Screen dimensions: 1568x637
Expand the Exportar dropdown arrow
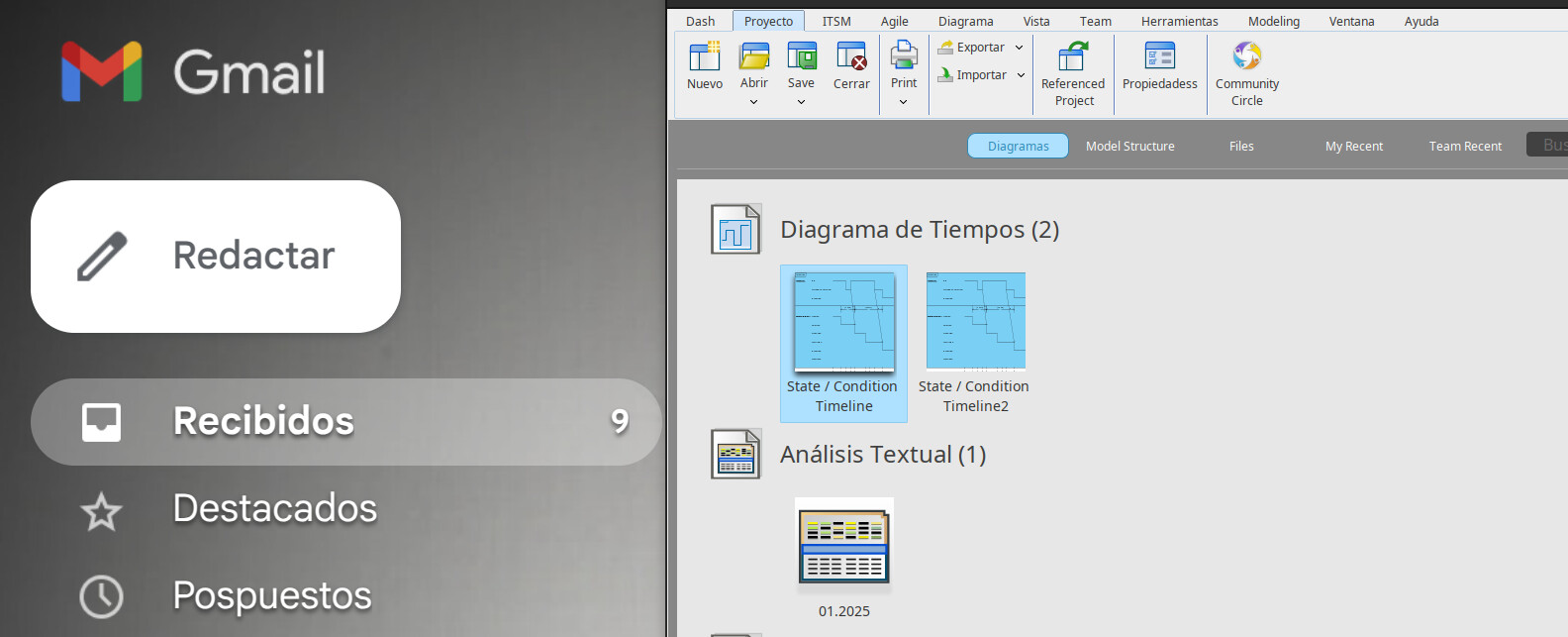[1019, 48]
